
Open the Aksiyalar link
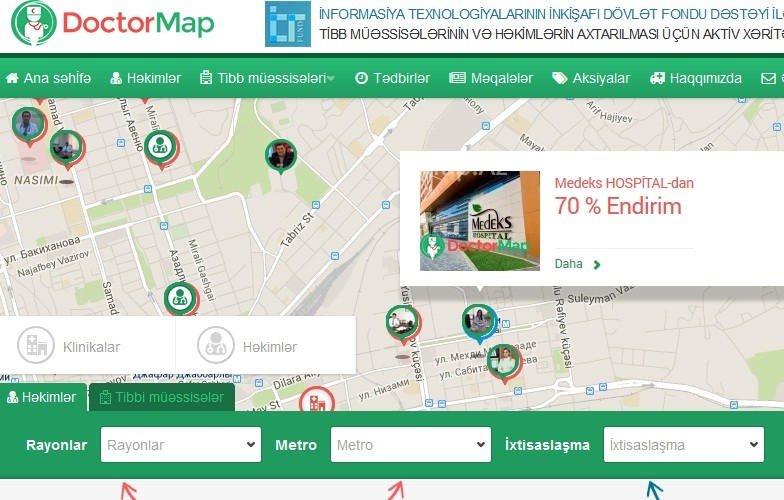(591, 78)
